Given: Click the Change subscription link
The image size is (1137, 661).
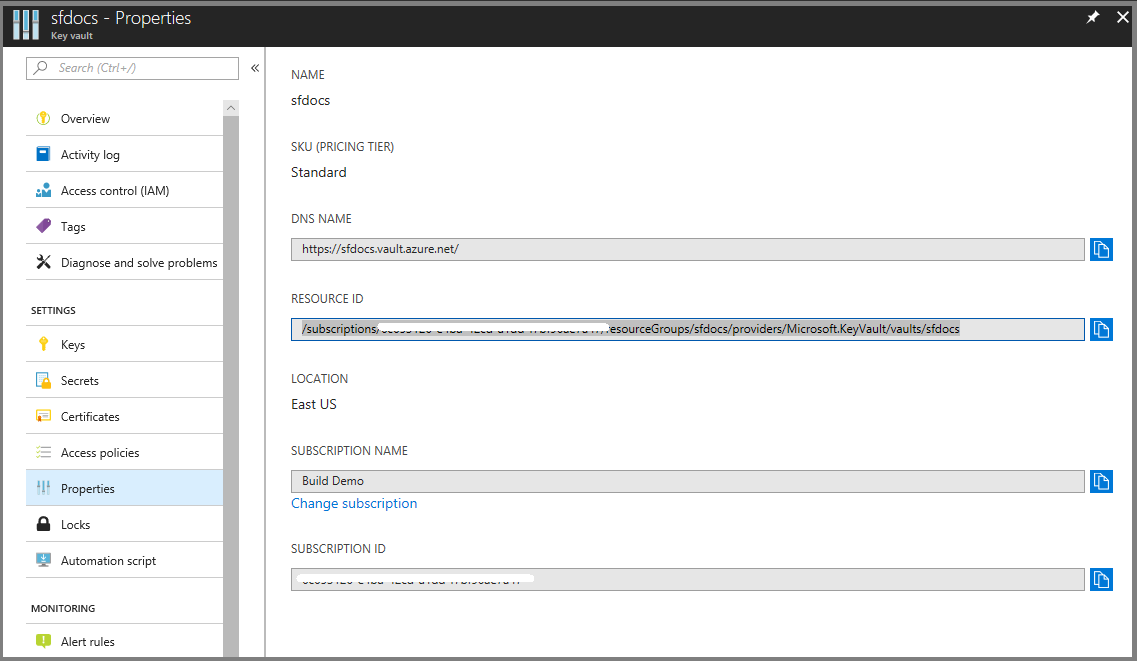Looking at the screenshot, I should [x=354, y=503].
